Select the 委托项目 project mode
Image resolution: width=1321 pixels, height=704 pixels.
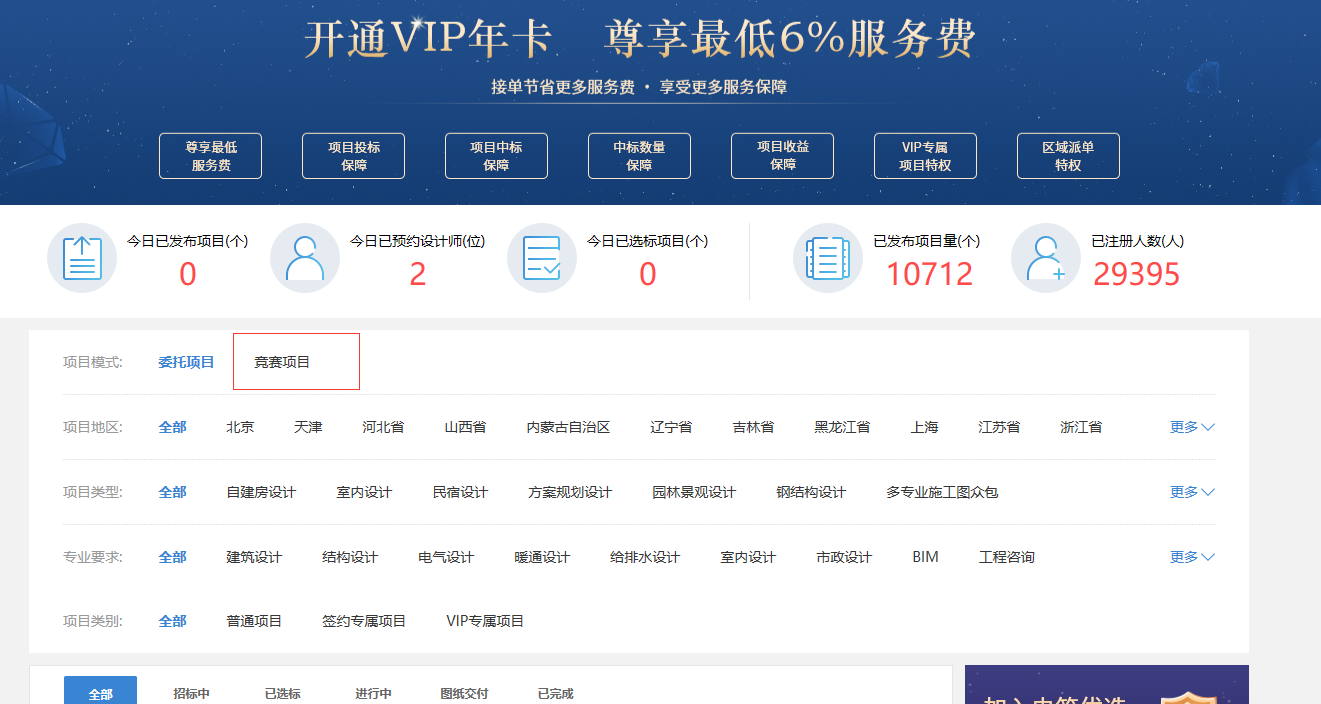coord(186,362)
